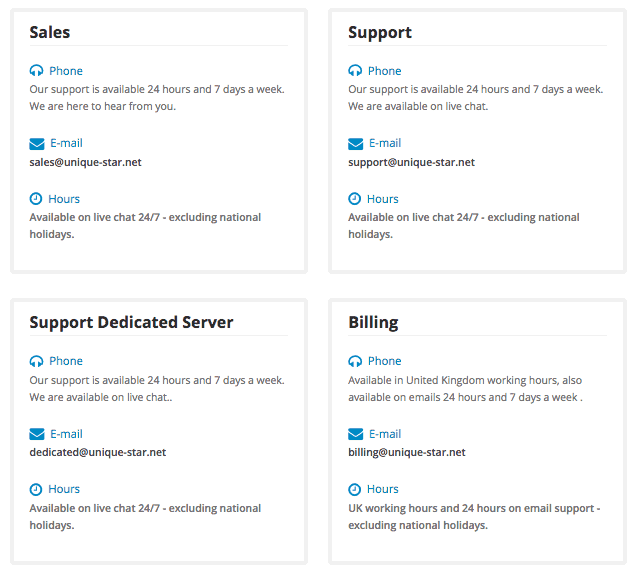The width and height of the screenshot is (636, 574).
Task: Click the clock icon in Sales card
Action: point(36,199)
